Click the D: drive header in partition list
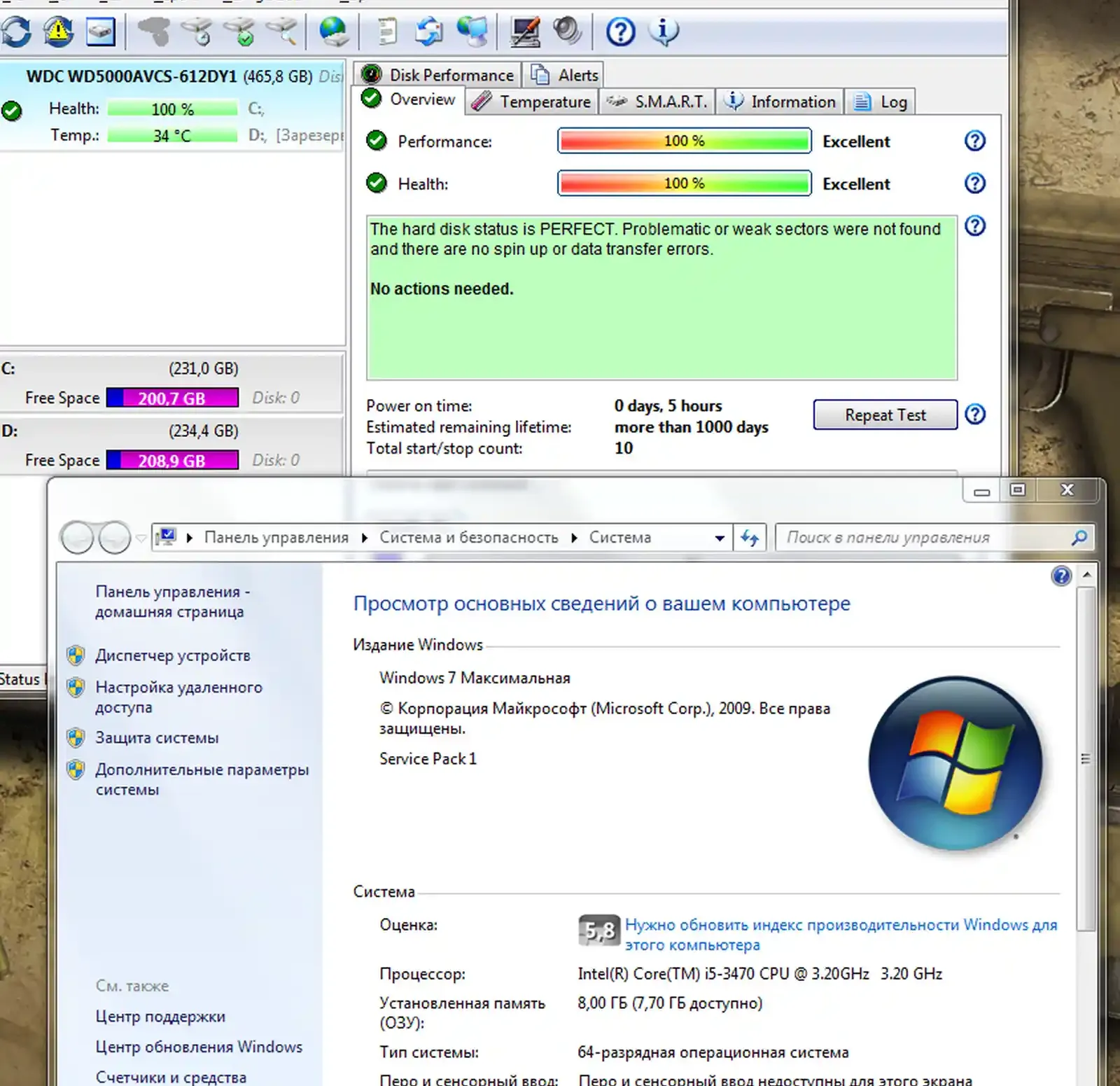The image size is (1120, 1086). (171, 431)
